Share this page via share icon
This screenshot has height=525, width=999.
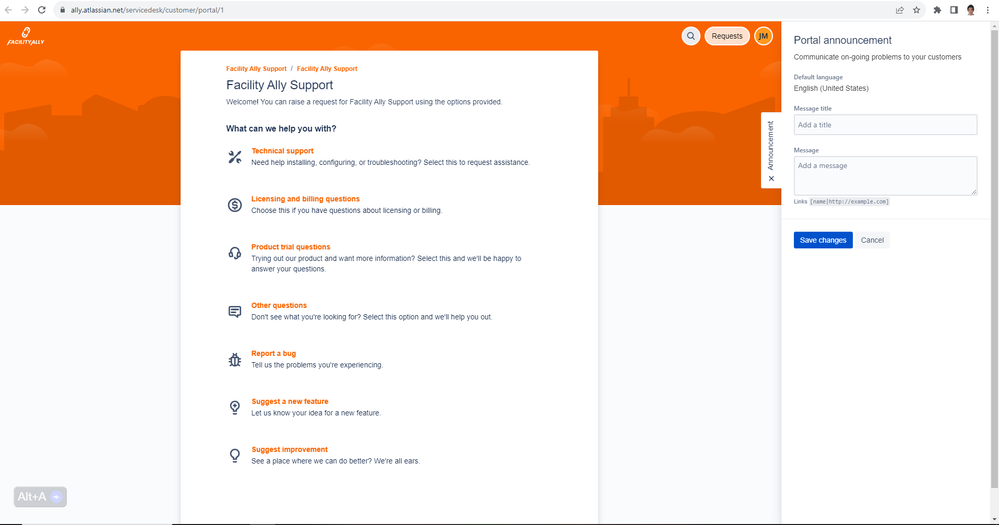pyautogui.click(x=900, y=10)
